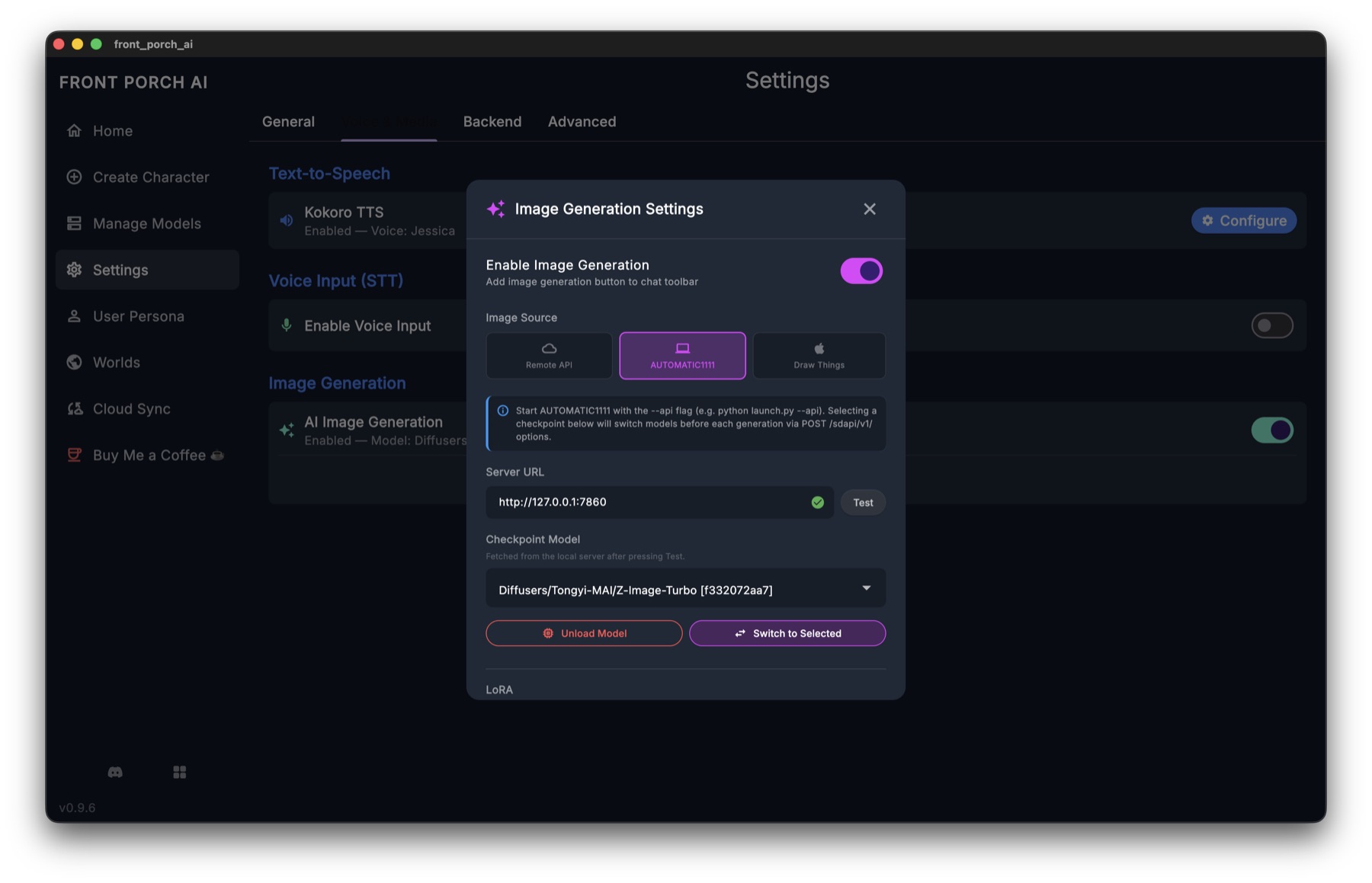
Task: Select Remote API image source
Action: click(549, 356)
